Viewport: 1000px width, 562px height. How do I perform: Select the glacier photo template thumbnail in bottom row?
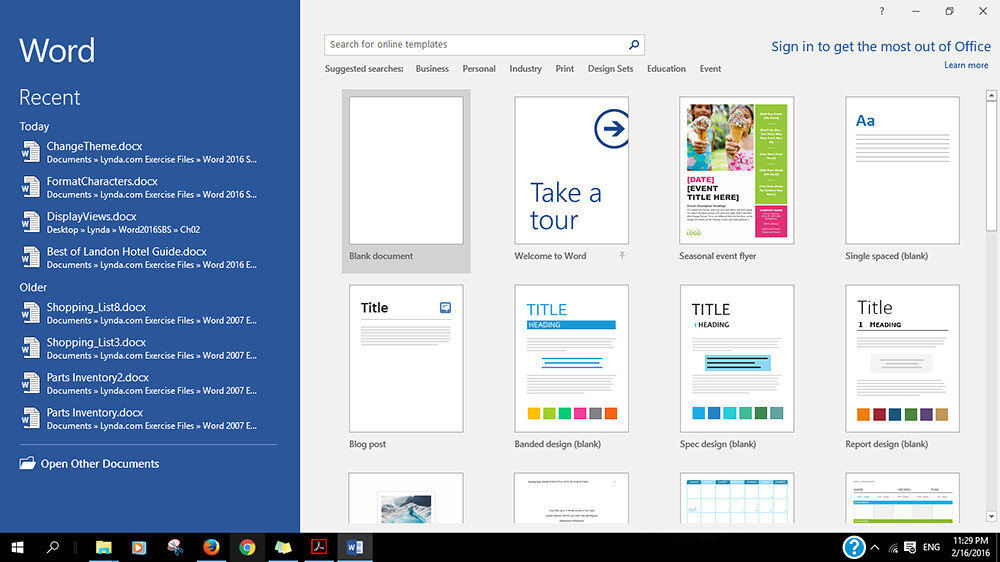tap(406, 498)
